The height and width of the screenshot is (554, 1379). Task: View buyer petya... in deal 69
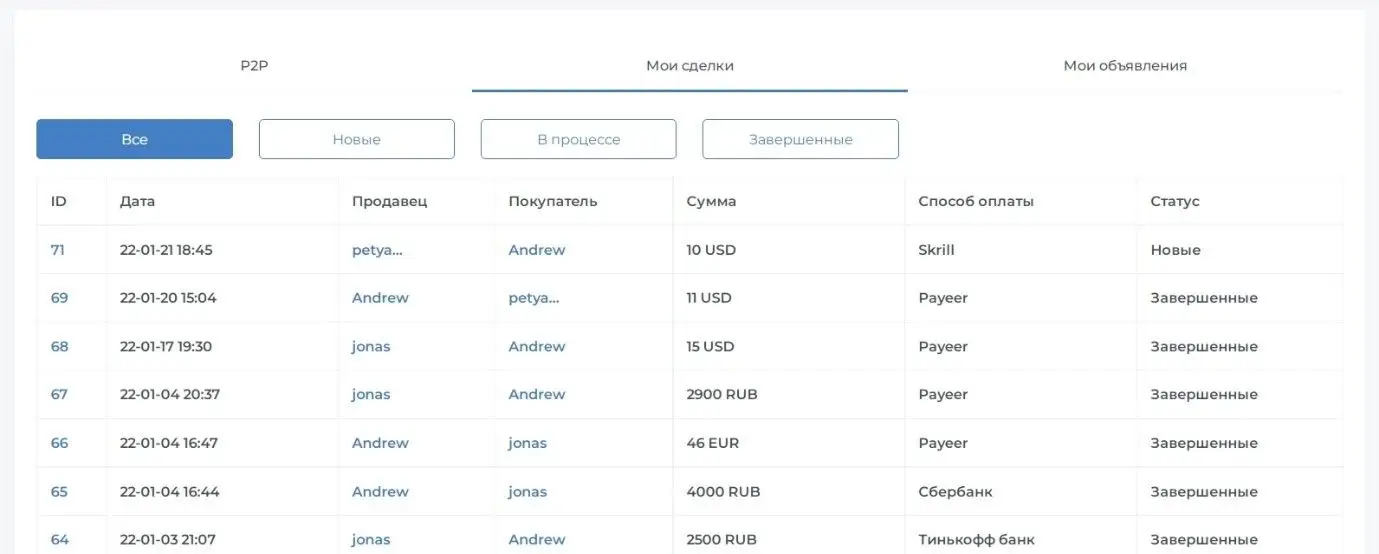point(534,298)
